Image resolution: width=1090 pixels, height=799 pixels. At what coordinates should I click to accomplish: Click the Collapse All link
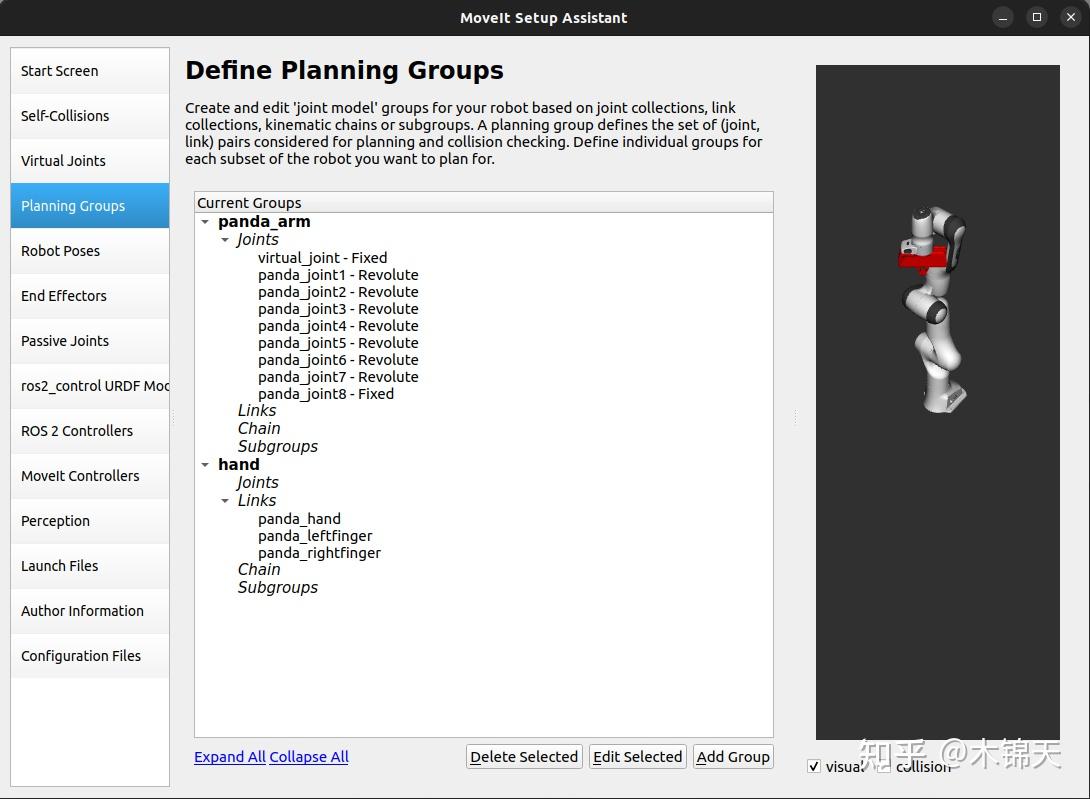[309, 756]
